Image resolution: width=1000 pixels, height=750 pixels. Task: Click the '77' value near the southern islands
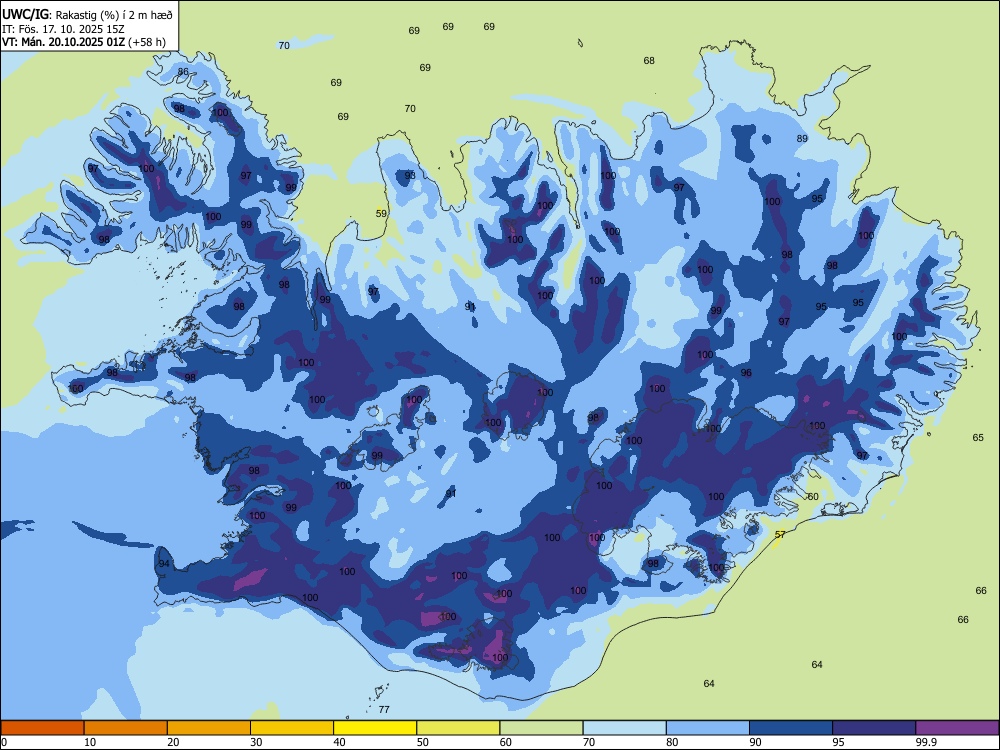pyautogui.click(x=384, y=709)
